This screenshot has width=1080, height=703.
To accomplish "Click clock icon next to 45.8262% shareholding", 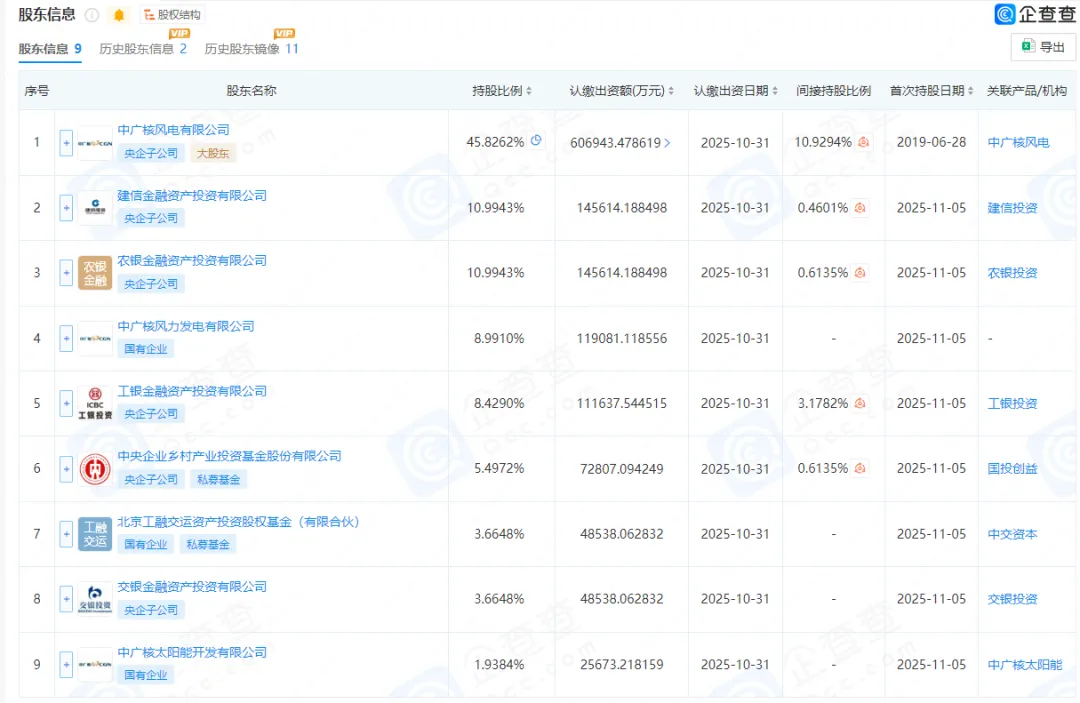I will [x=535, y=142].
